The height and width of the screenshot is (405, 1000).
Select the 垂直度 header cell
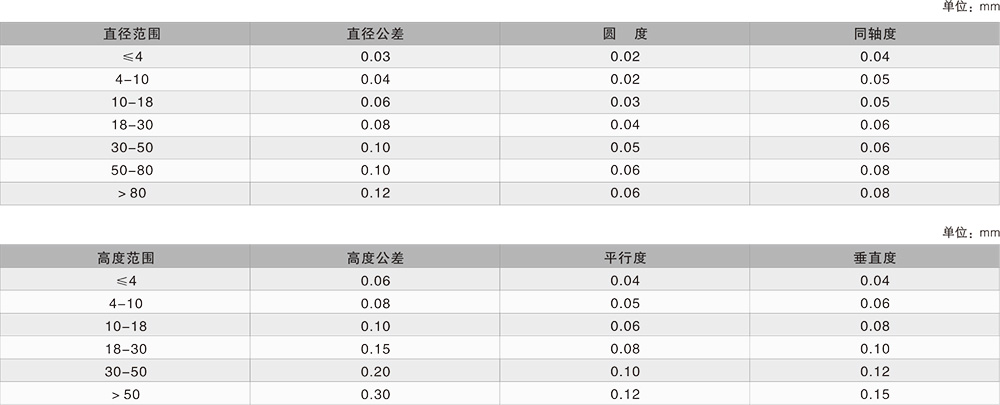click(x=875, y=258)
